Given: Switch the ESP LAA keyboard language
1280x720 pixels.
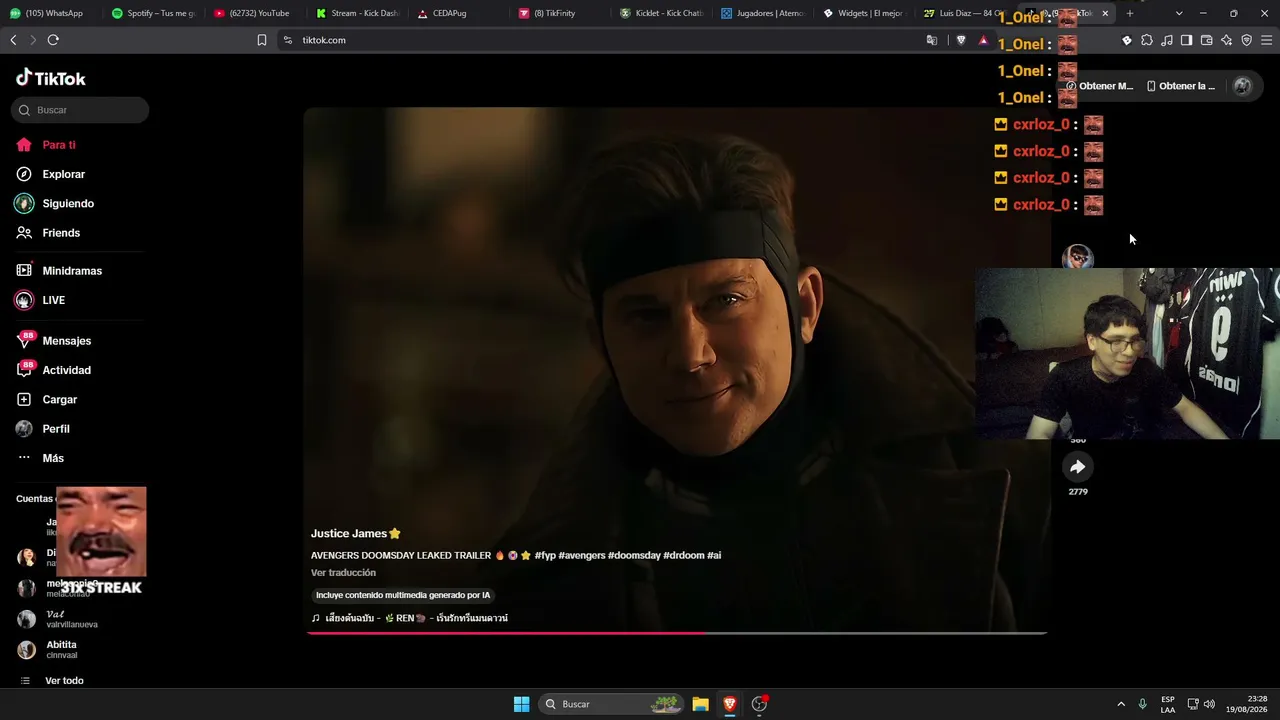Looking at the screenshot, I should (x=1168, y=704).
